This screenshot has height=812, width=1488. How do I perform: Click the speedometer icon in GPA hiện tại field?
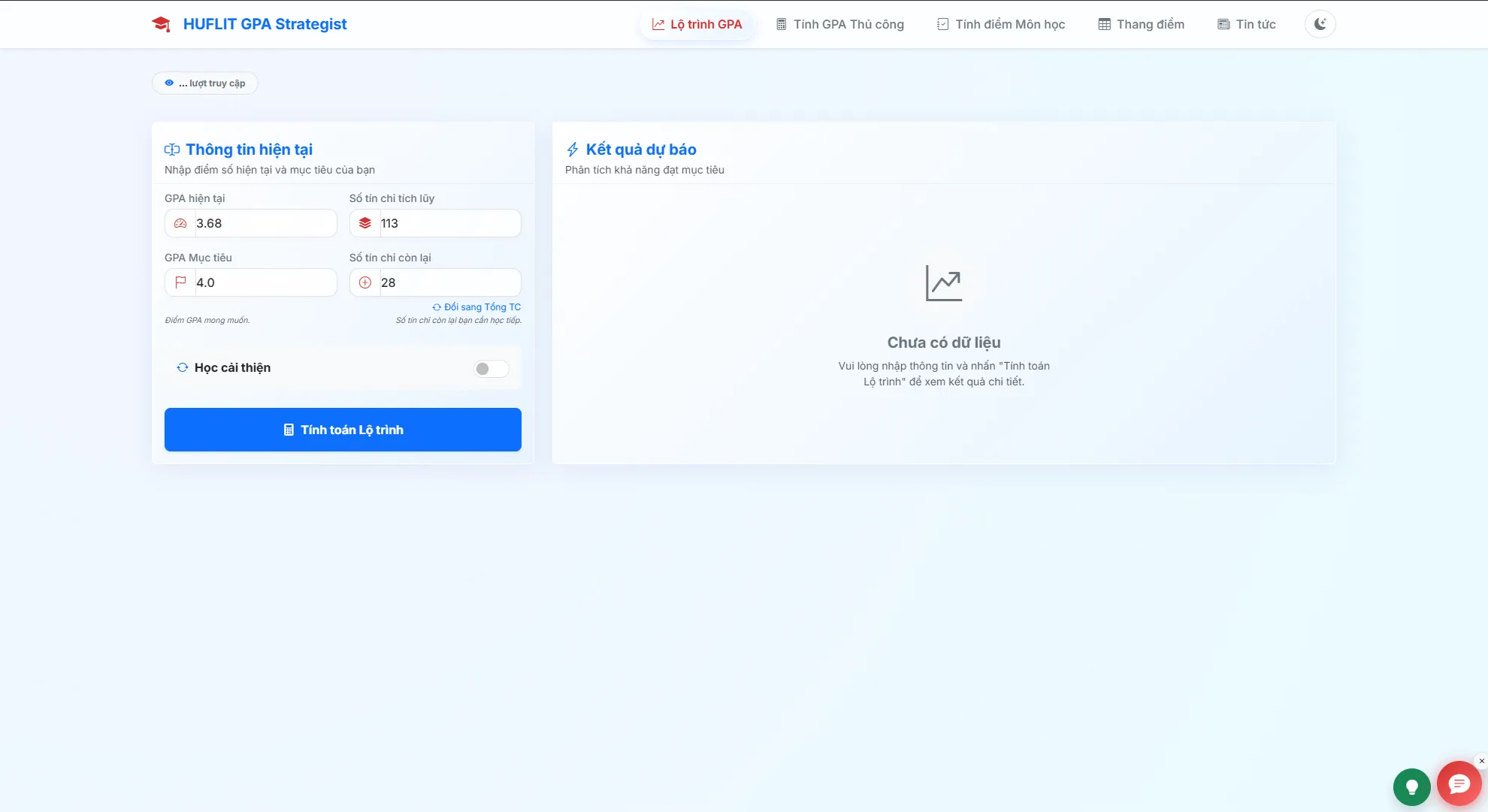(x=180, y=223)
